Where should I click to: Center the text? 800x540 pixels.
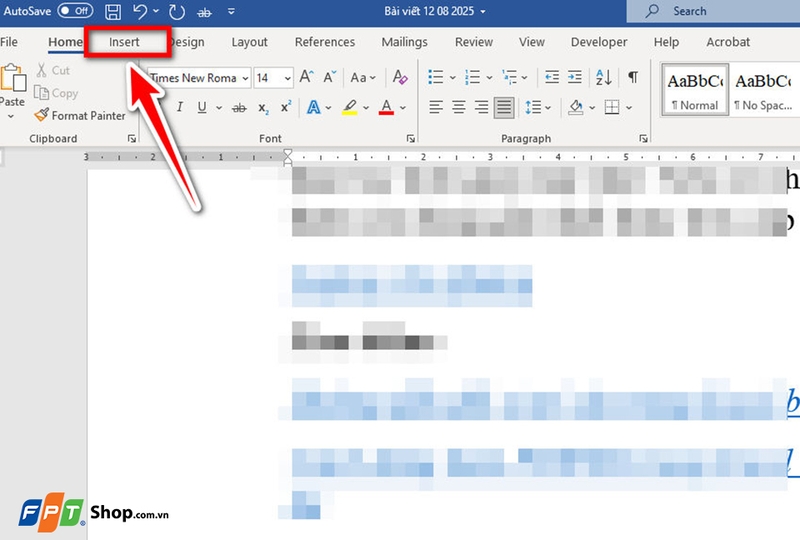pyautogui.click(x=459, y=107)
